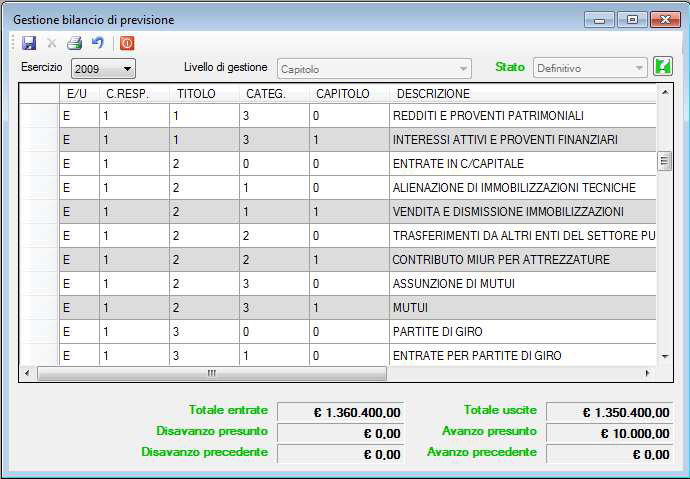Open the Livello di gestione combo box
This screenshot has width=690, height=479.
[374, 69]
